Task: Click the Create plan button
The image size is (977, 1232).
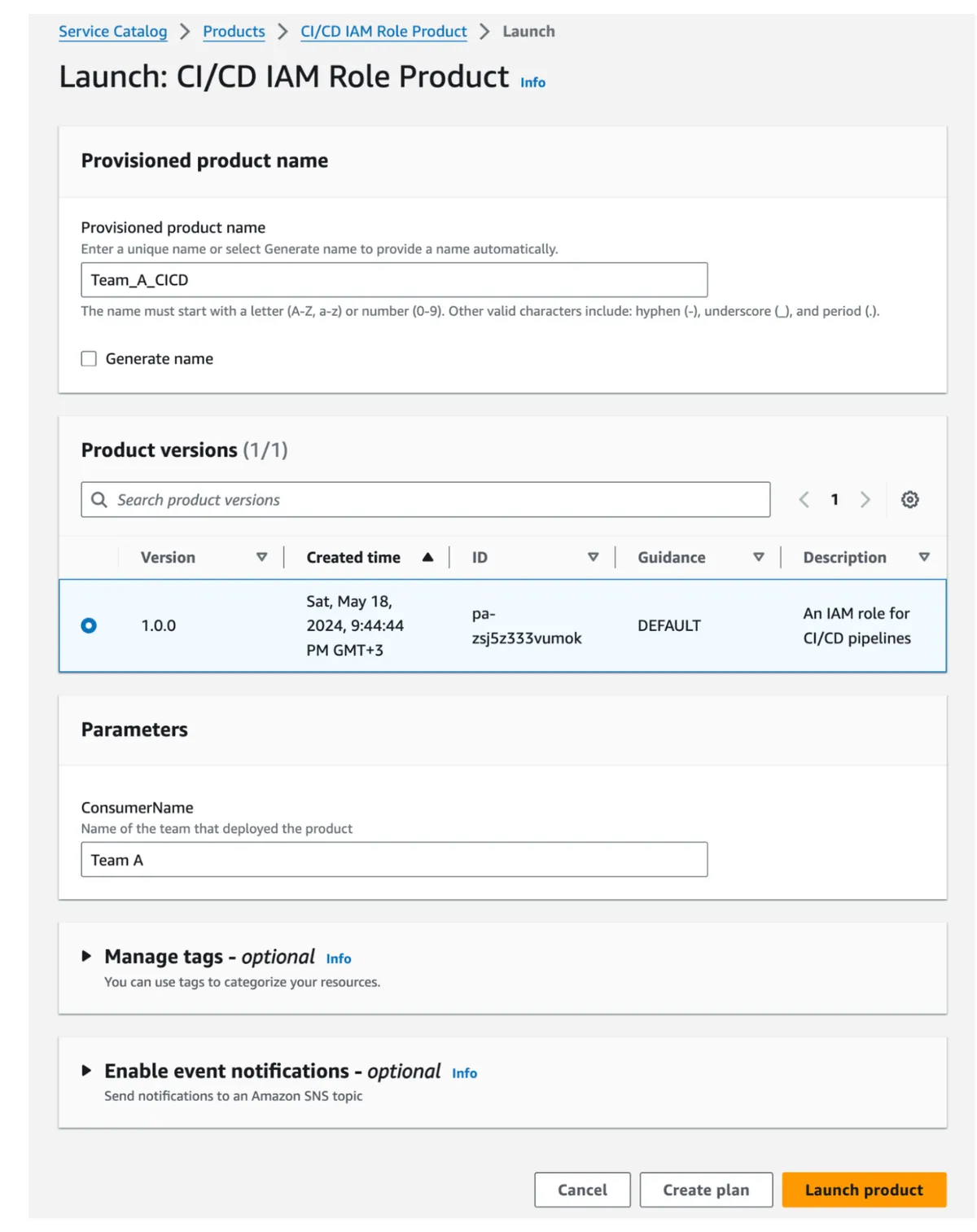Action: [705, 1190]
